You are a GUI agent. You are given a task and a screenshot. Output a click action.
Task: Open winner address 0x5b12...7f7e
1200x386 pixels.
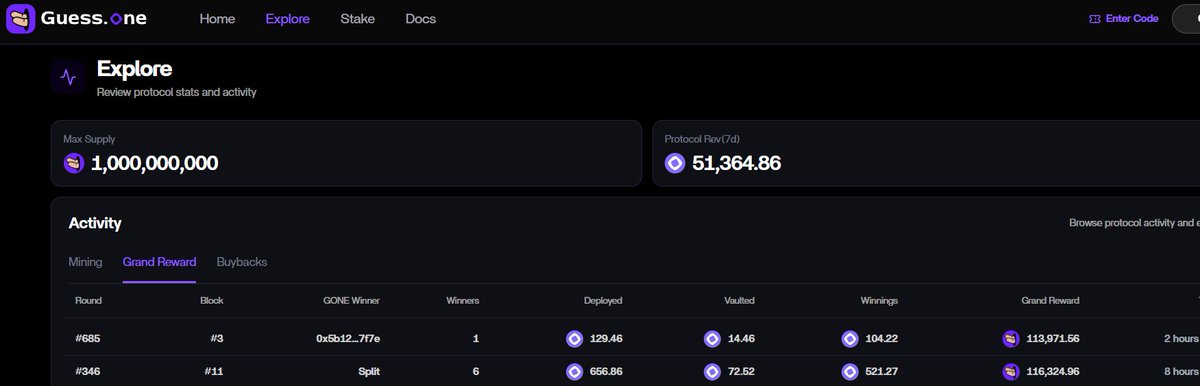point(348,339)
